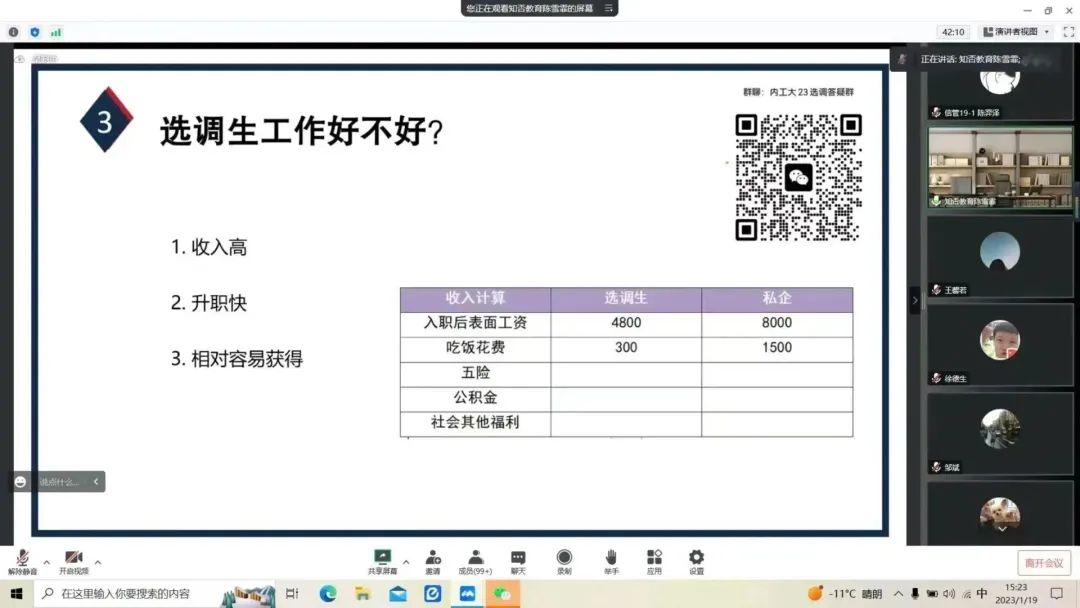Unmute the microphone (解除静音)
1080x608 pixels.
point(22,559)
